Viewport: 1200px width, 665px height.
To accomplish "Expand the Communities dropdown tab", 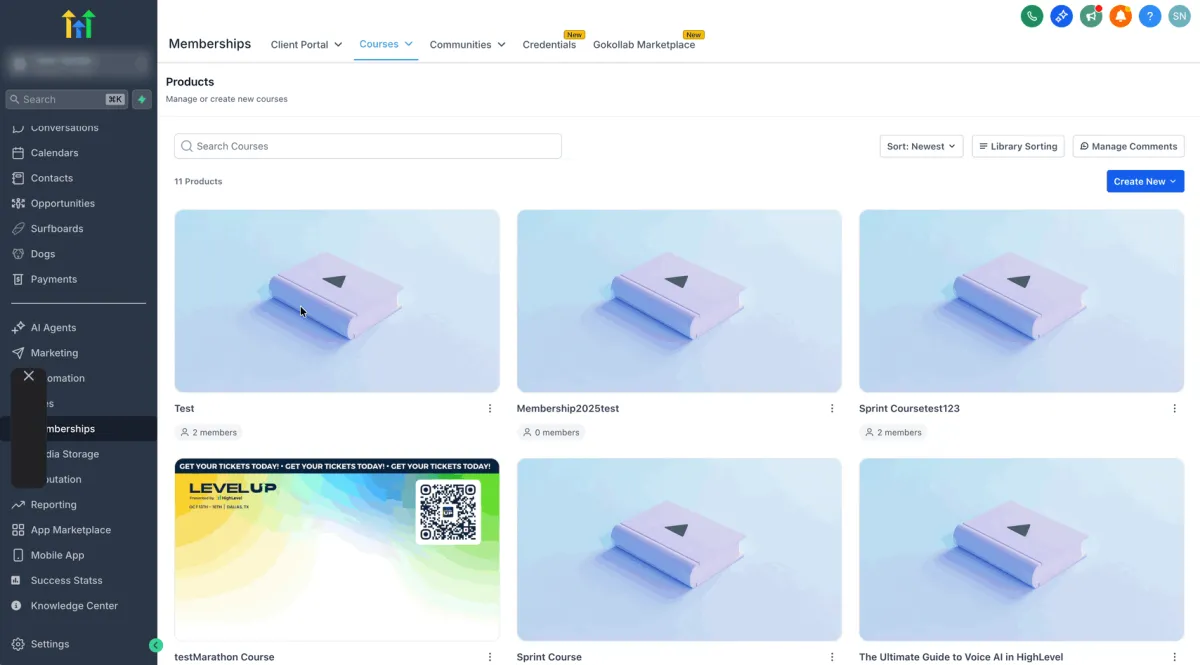I will (467, 44).
